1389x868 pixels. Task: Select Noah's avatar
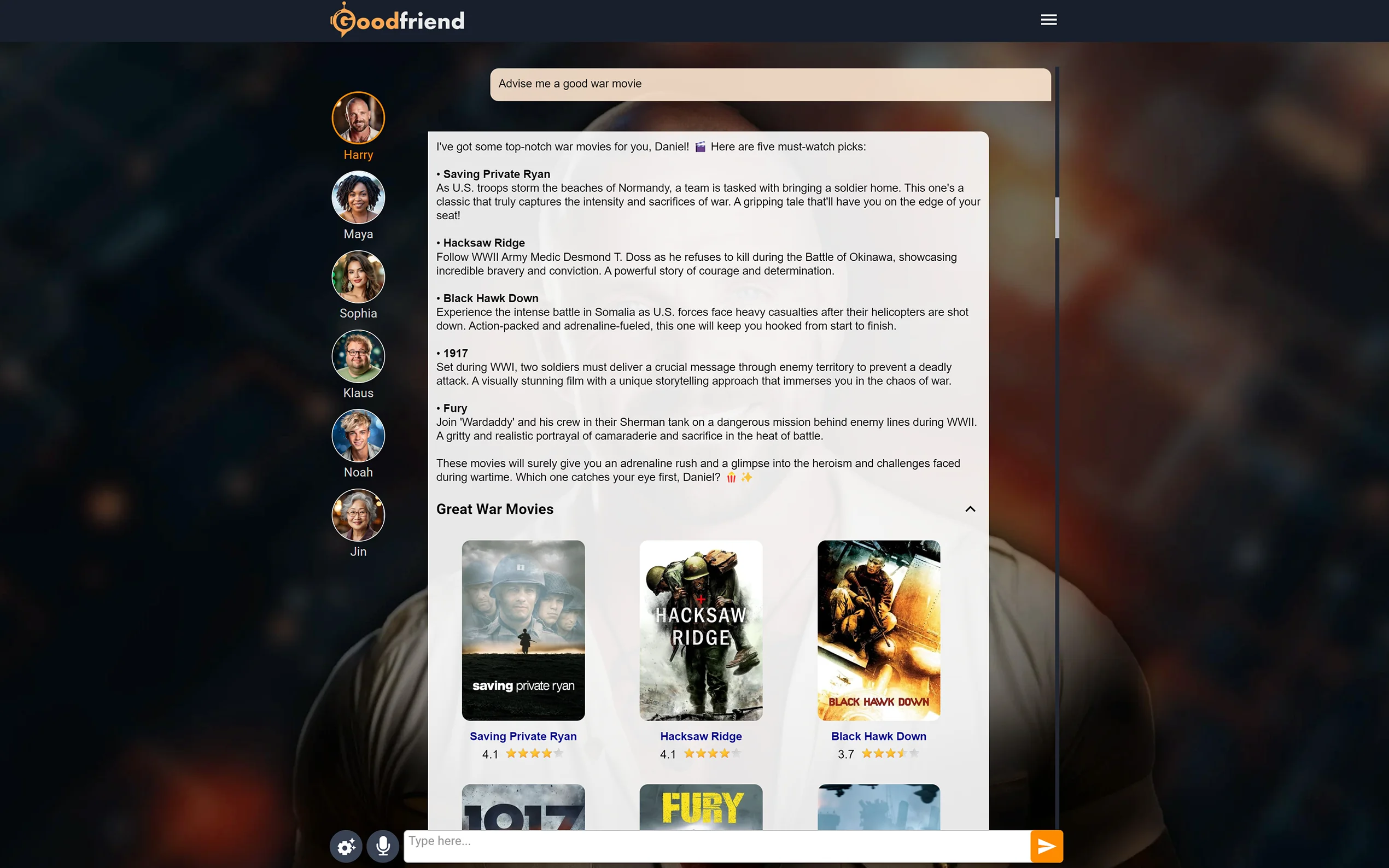tap(358, 435)
